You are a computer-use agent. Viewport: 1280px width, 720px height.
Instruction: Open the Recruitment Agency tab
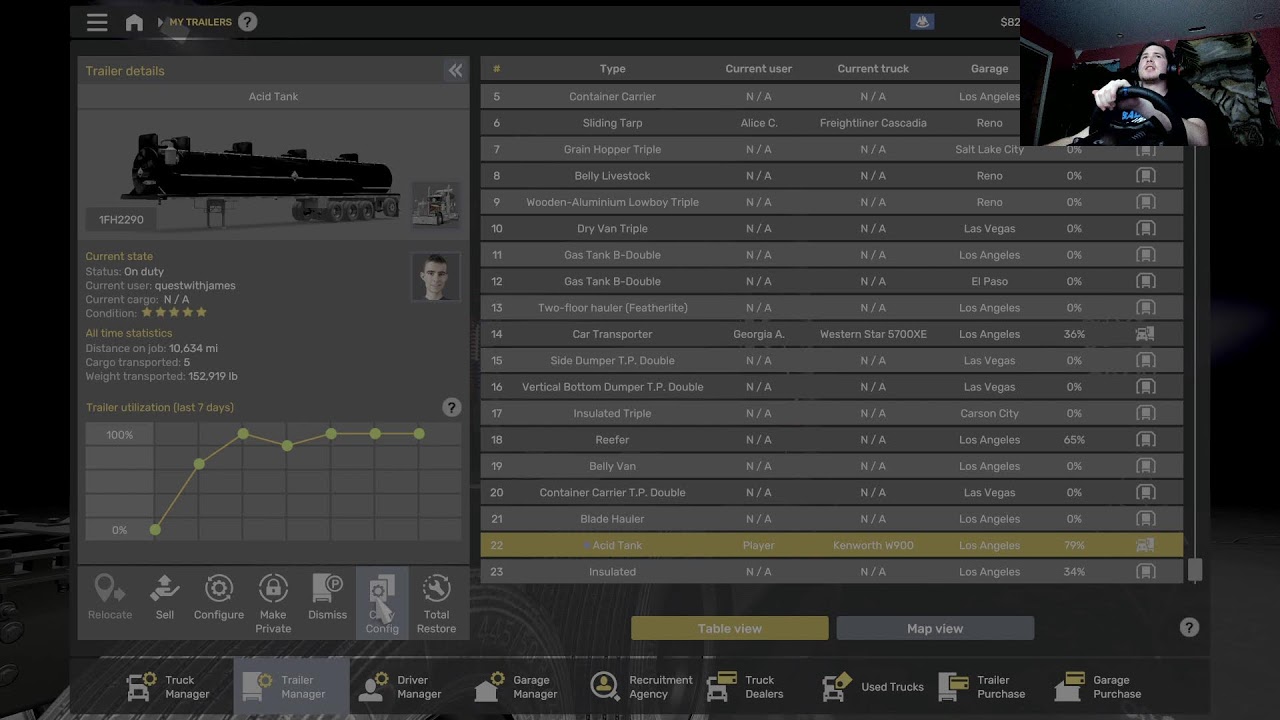640,687
